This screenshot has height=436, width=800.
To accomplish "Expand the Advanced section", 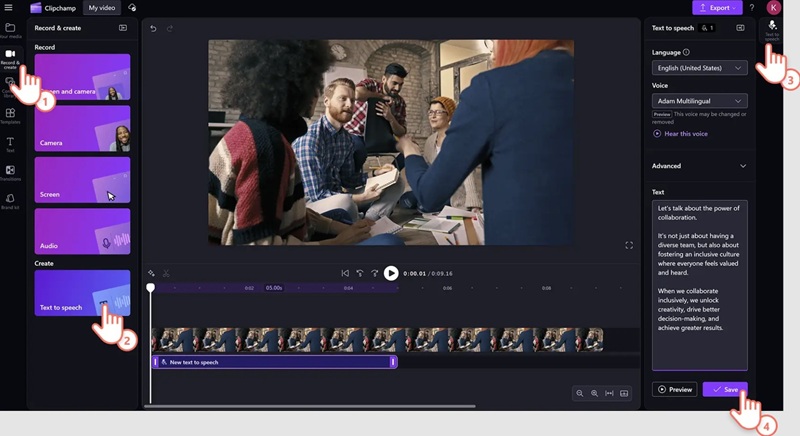I will point(699,166).
